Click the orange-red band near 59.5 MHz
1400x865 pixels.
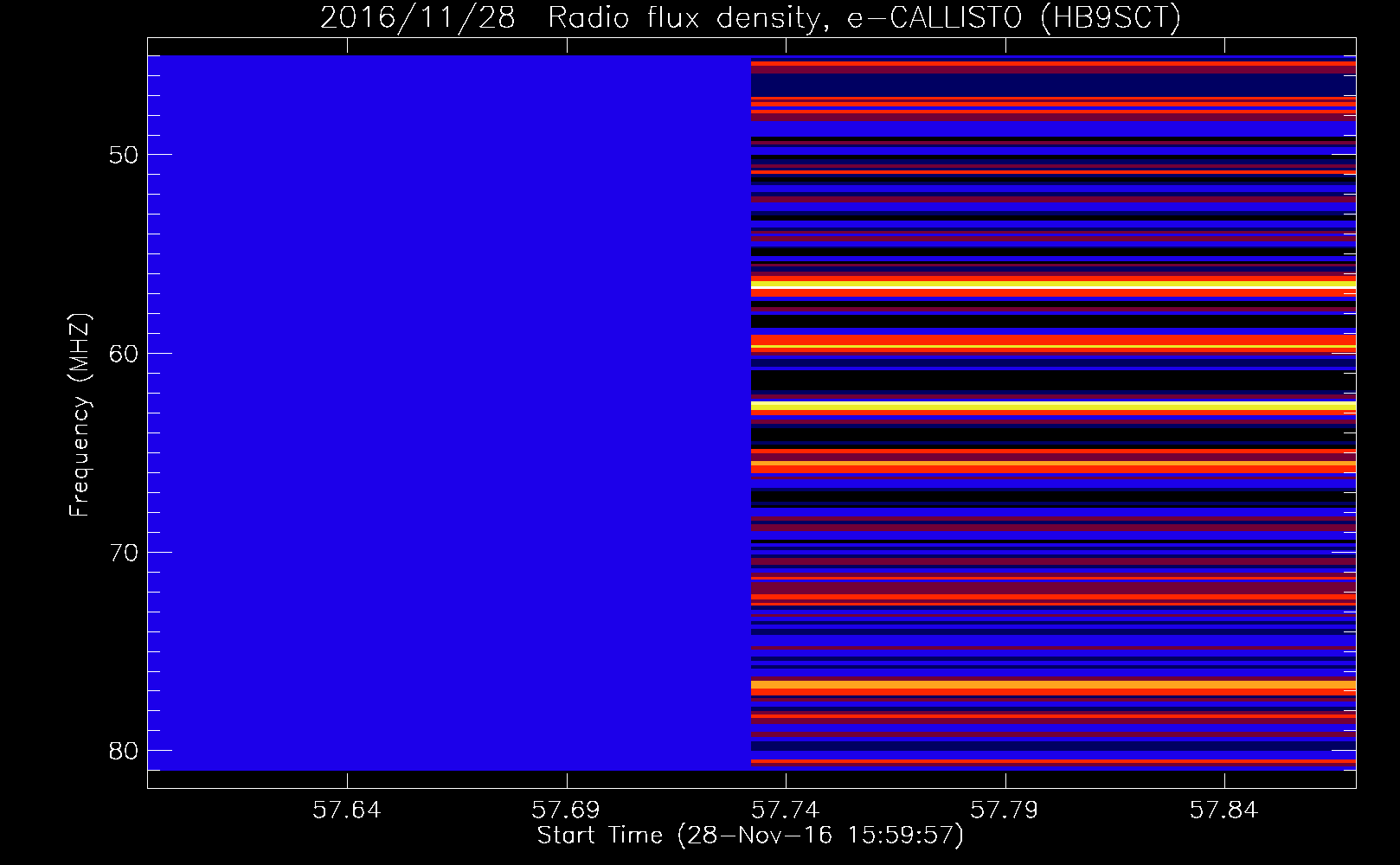point(1053,344)
